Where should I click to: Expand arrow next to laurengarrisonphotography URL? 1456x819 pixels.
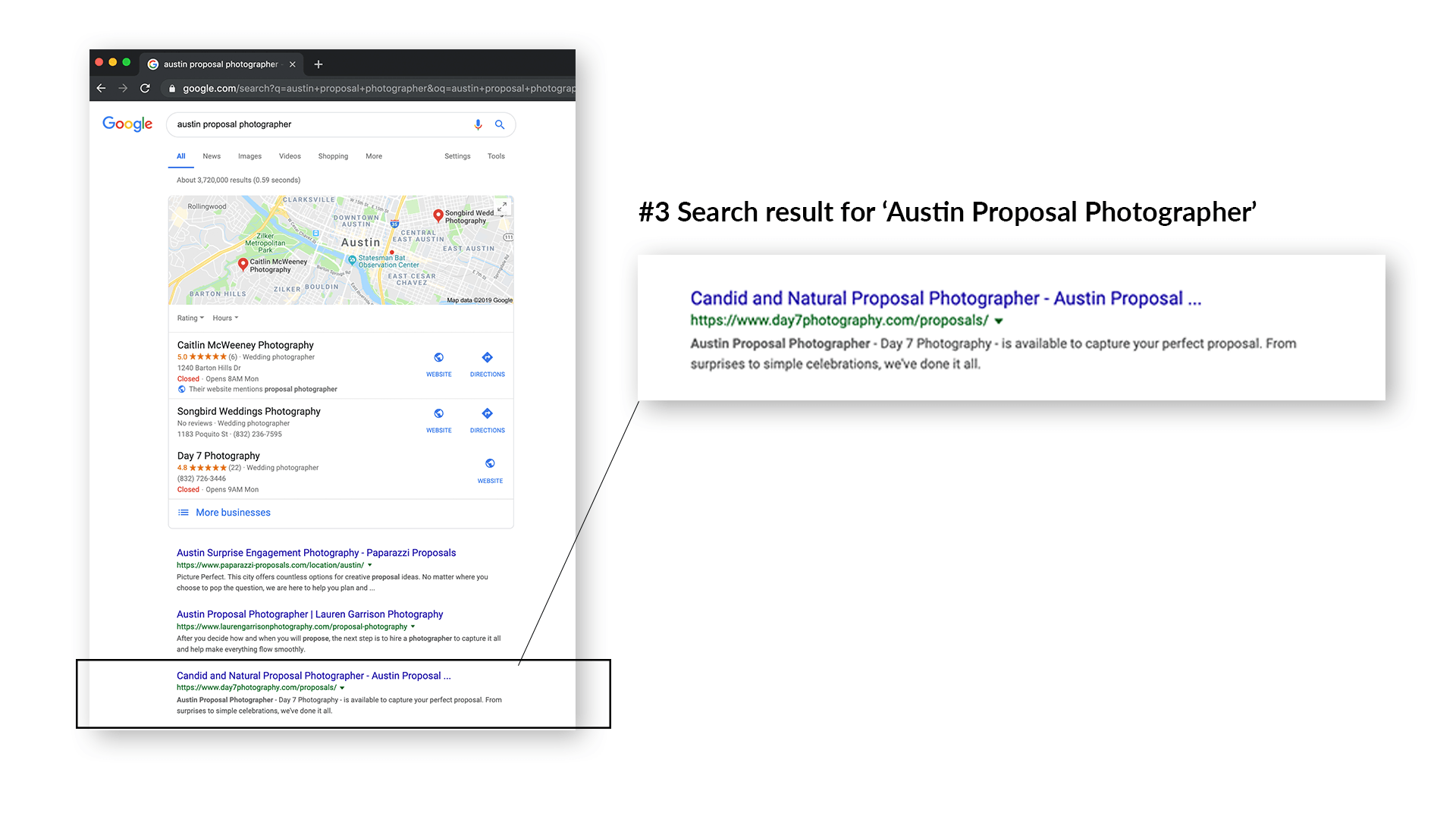click(413, 627)
